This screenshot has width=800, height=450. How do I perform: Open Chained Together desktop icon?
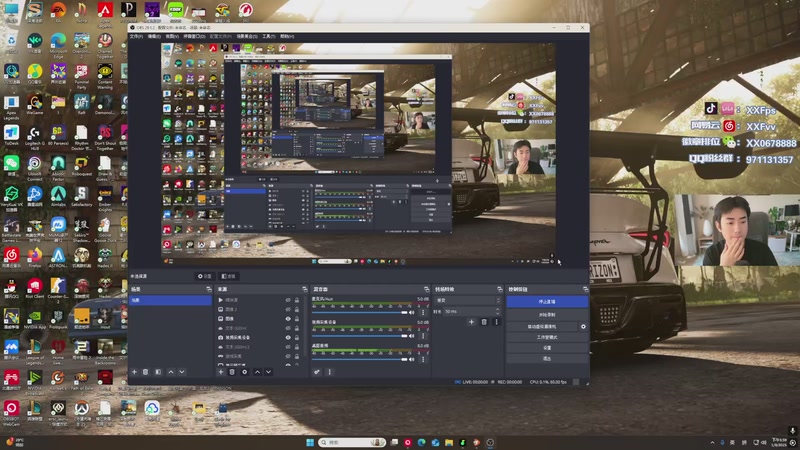(x=105, y=43)
